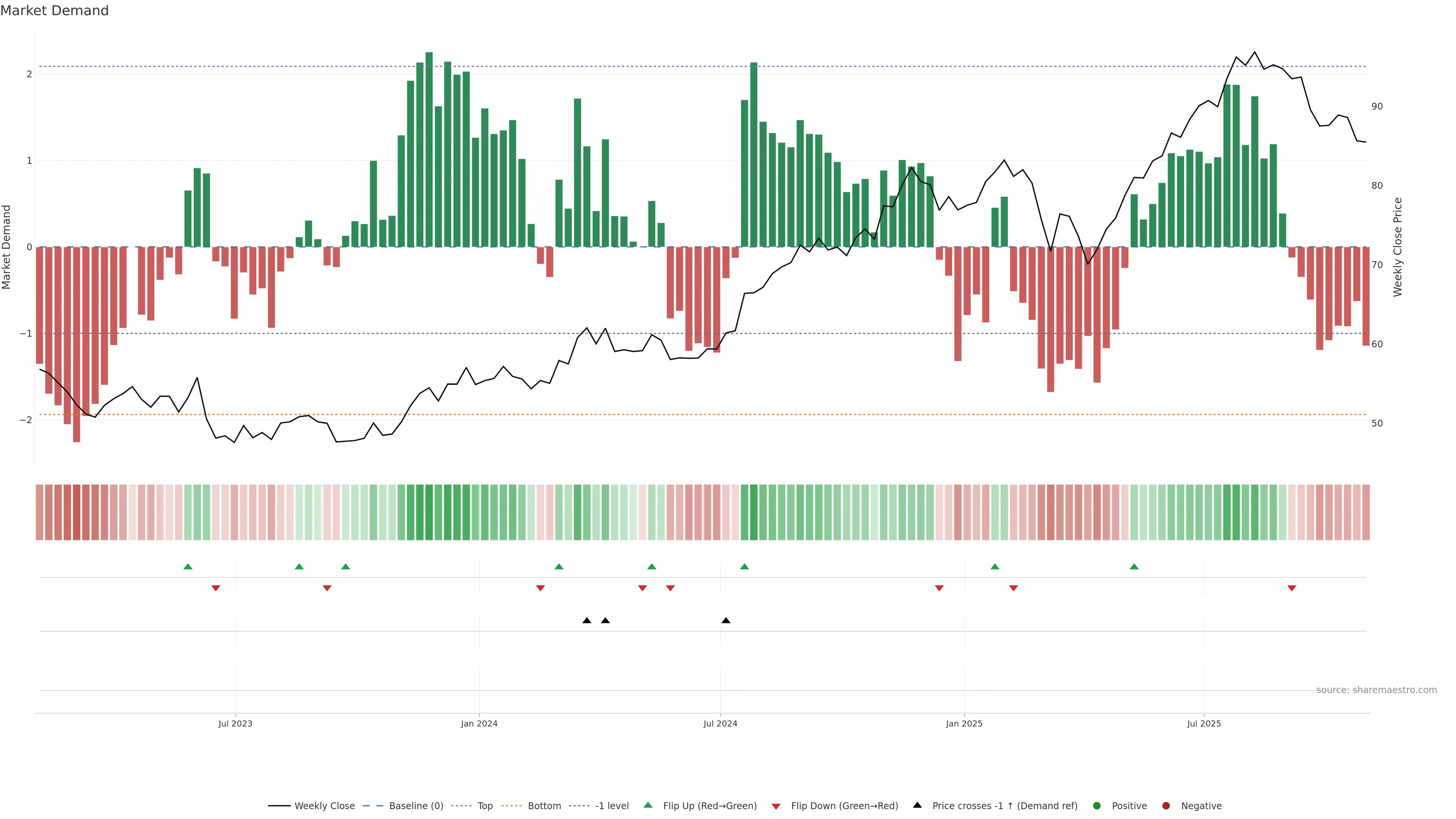Click the source: sharemaestro.com text
The height and width of the screenshot is (819, 1456).
tap(1376, 690)
